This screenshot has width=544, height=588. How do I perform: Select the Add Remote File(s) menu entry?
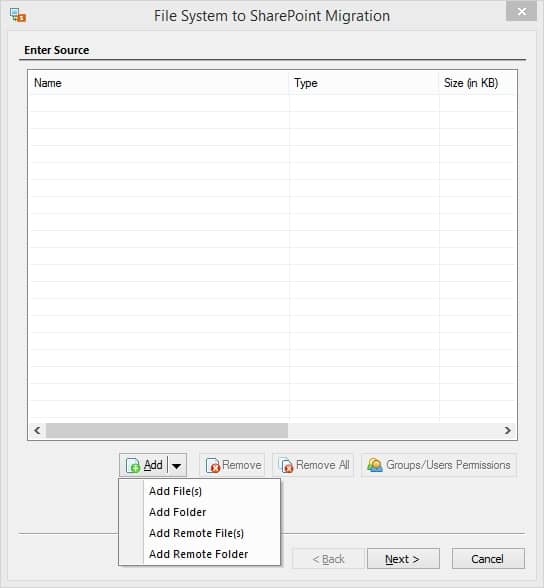(x=199, y=533)
